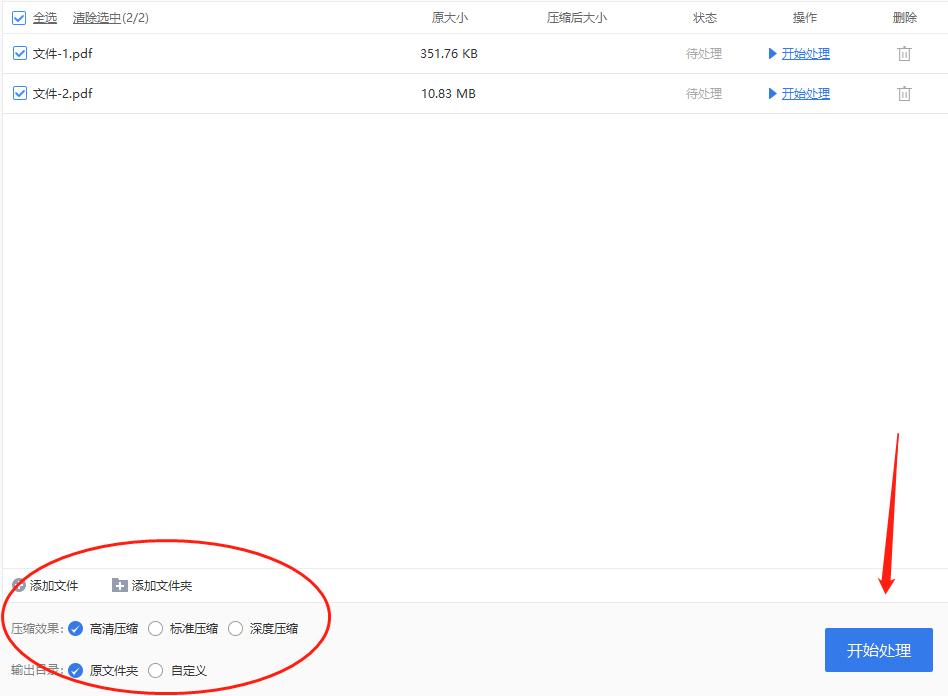The width and height of the screenshot is (948, 696).
Task: Click the add folder (添加文件夹) icon
Action: [x=117, y=586]
